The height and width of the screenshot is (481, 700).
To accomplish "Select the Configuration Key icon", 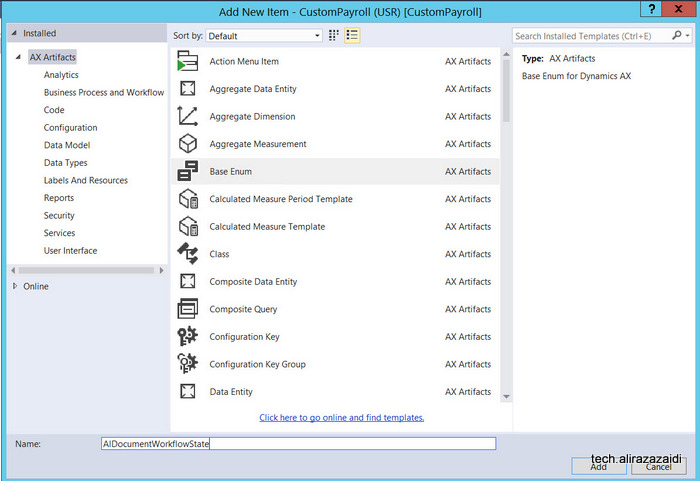I will (x=188, y=336).
